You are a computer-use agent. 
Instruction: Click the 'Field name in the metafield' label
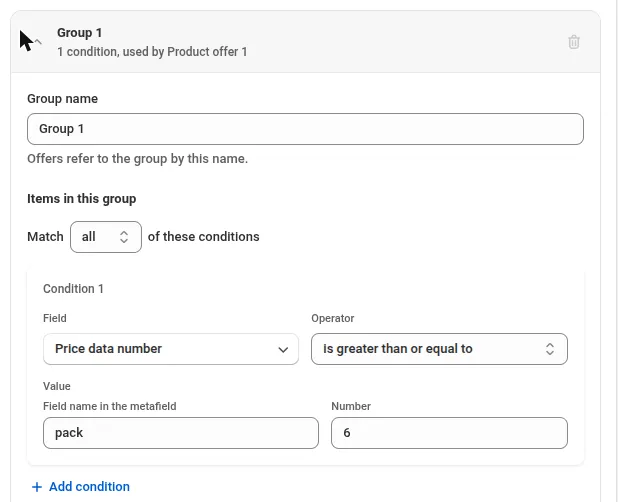(x=110, y=406)
